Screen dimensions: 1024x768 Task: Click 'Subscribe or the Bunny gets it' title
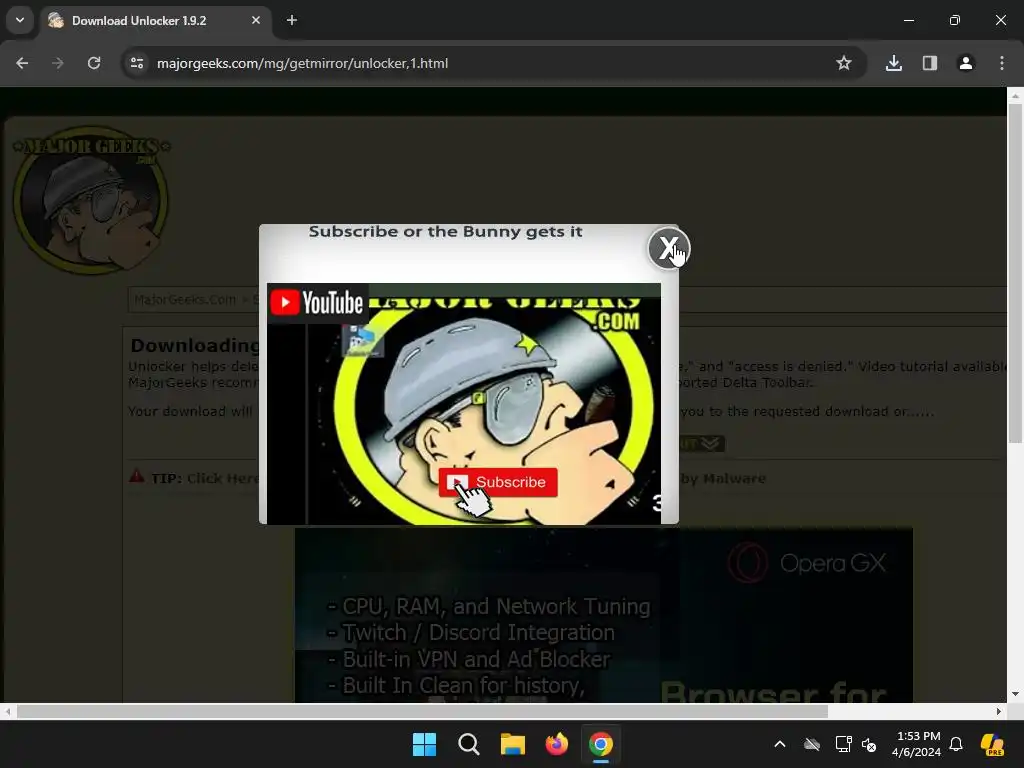[445, 231]
